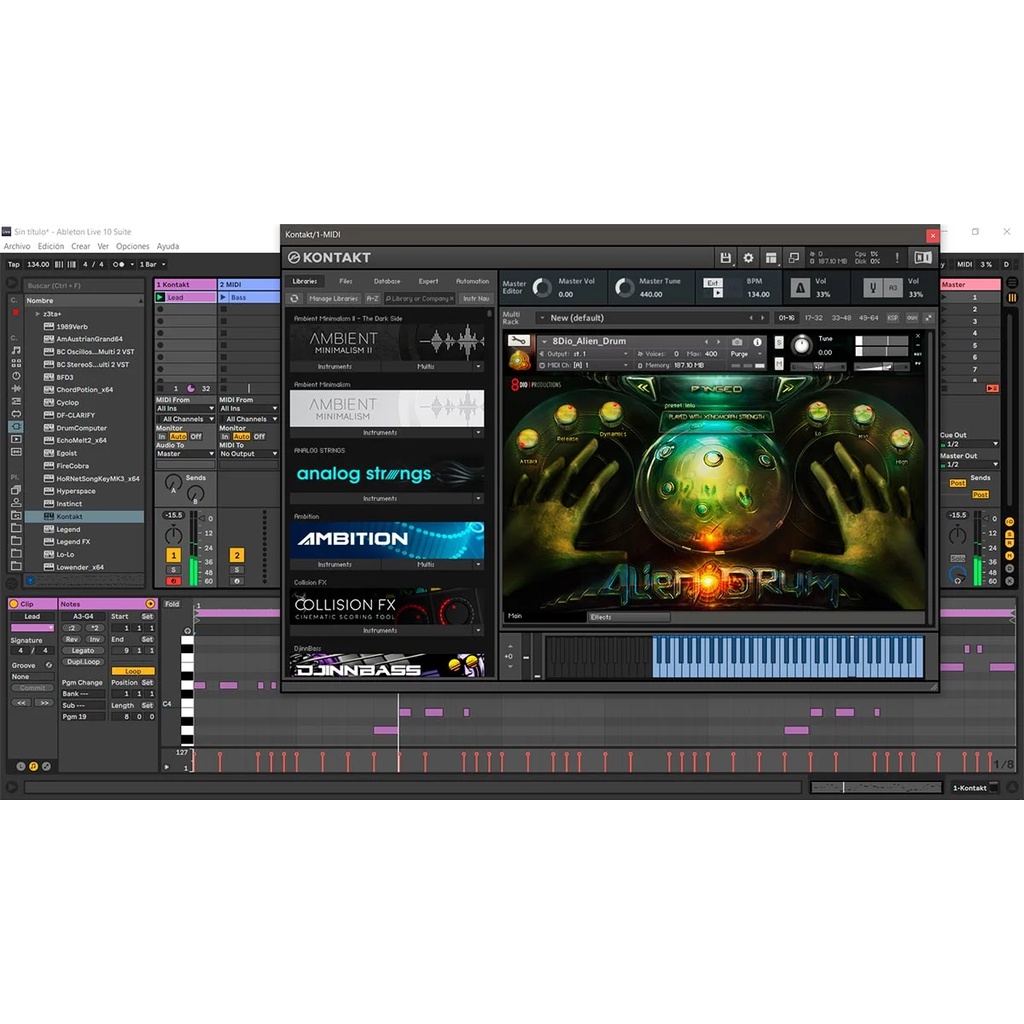The width and height of the screenshot is (1024, 1024).
Task: Click library refresh icon in Kontakt browser
Action: (x=295, y=298)
